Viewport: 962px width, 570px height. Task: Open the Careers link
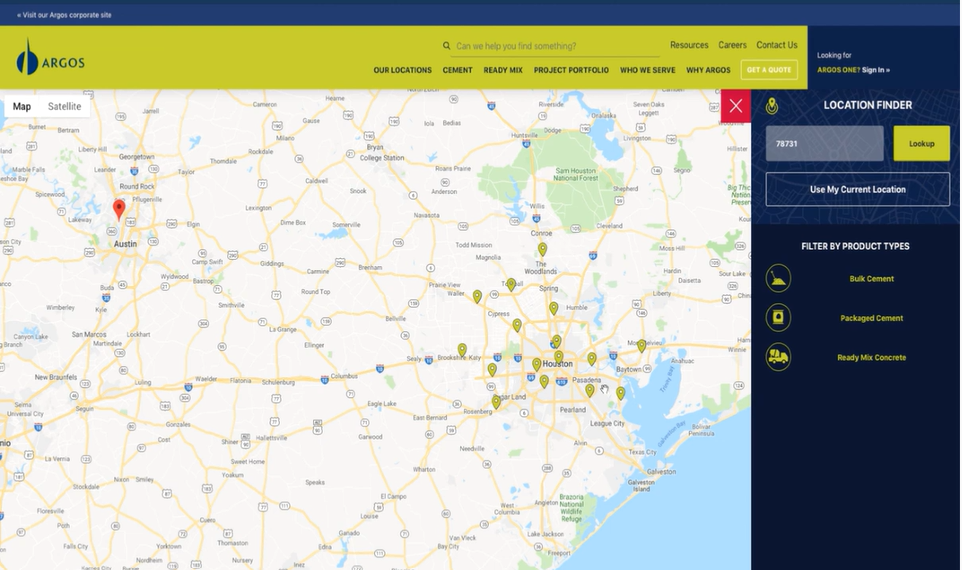(733, 45)
